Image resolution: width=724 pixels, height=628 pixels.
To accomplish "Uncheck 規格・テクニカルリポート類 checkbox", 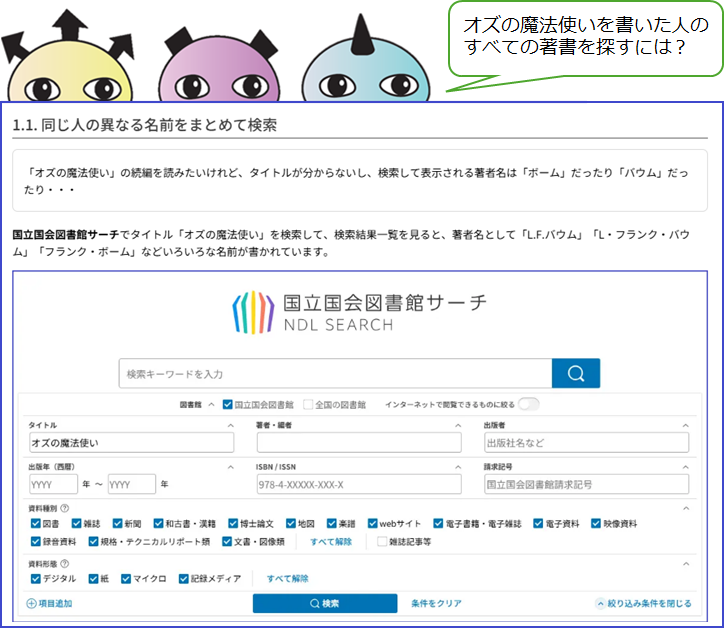I will pyautogui.click(x=93, y=541).
